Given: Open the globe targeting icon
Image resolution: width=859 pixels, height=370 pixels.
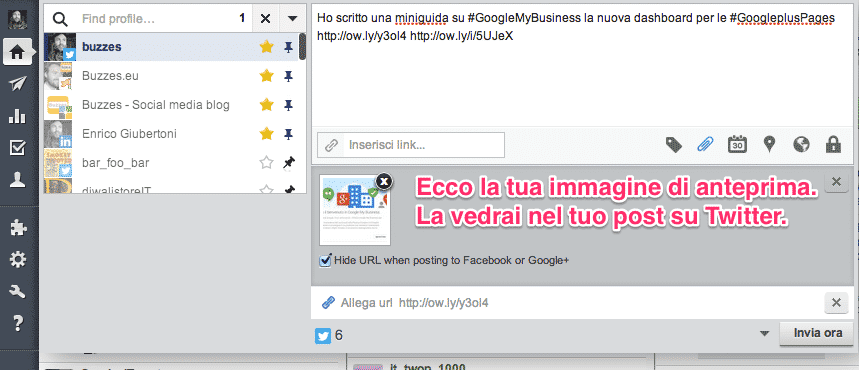Looking at the screenshot, I should coord(801,145).
